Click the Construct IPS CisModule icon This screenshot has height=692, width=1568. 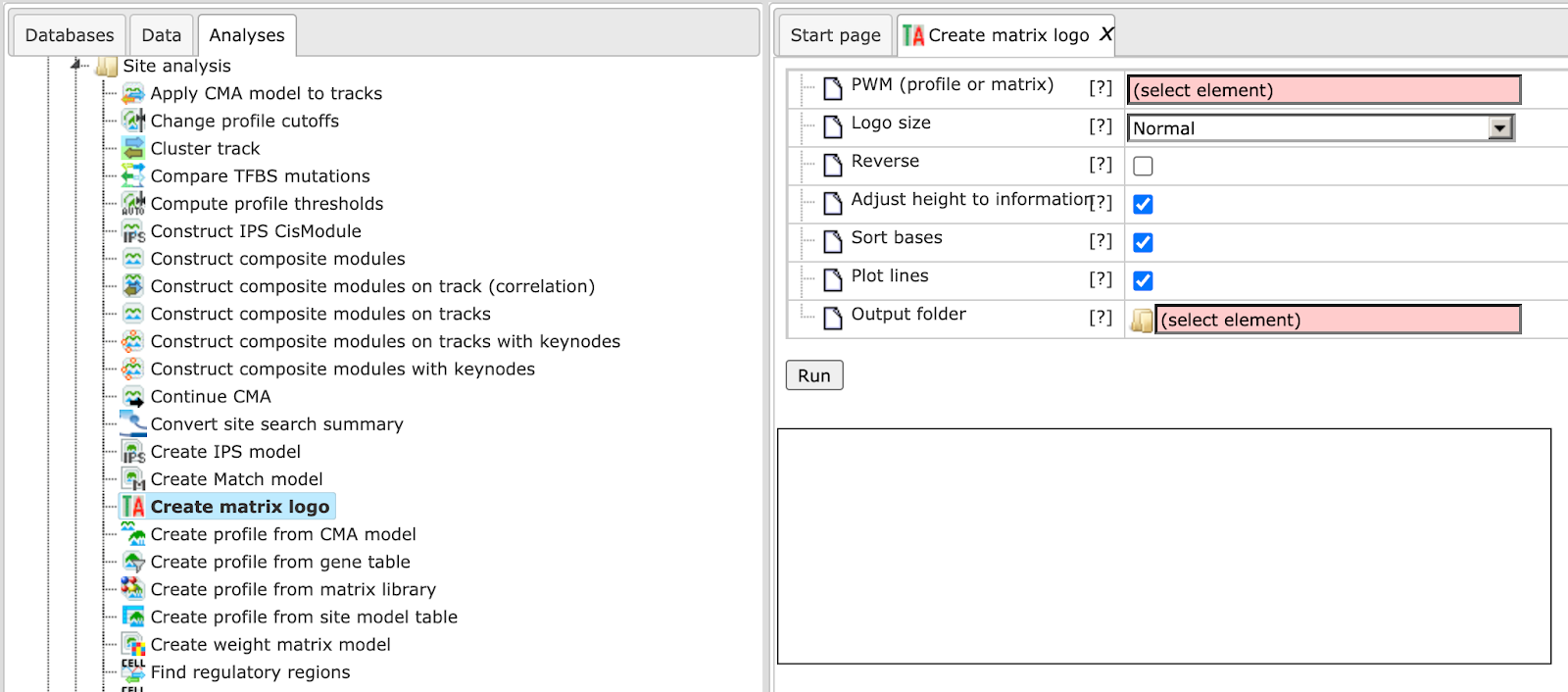(x=133, y=231)
